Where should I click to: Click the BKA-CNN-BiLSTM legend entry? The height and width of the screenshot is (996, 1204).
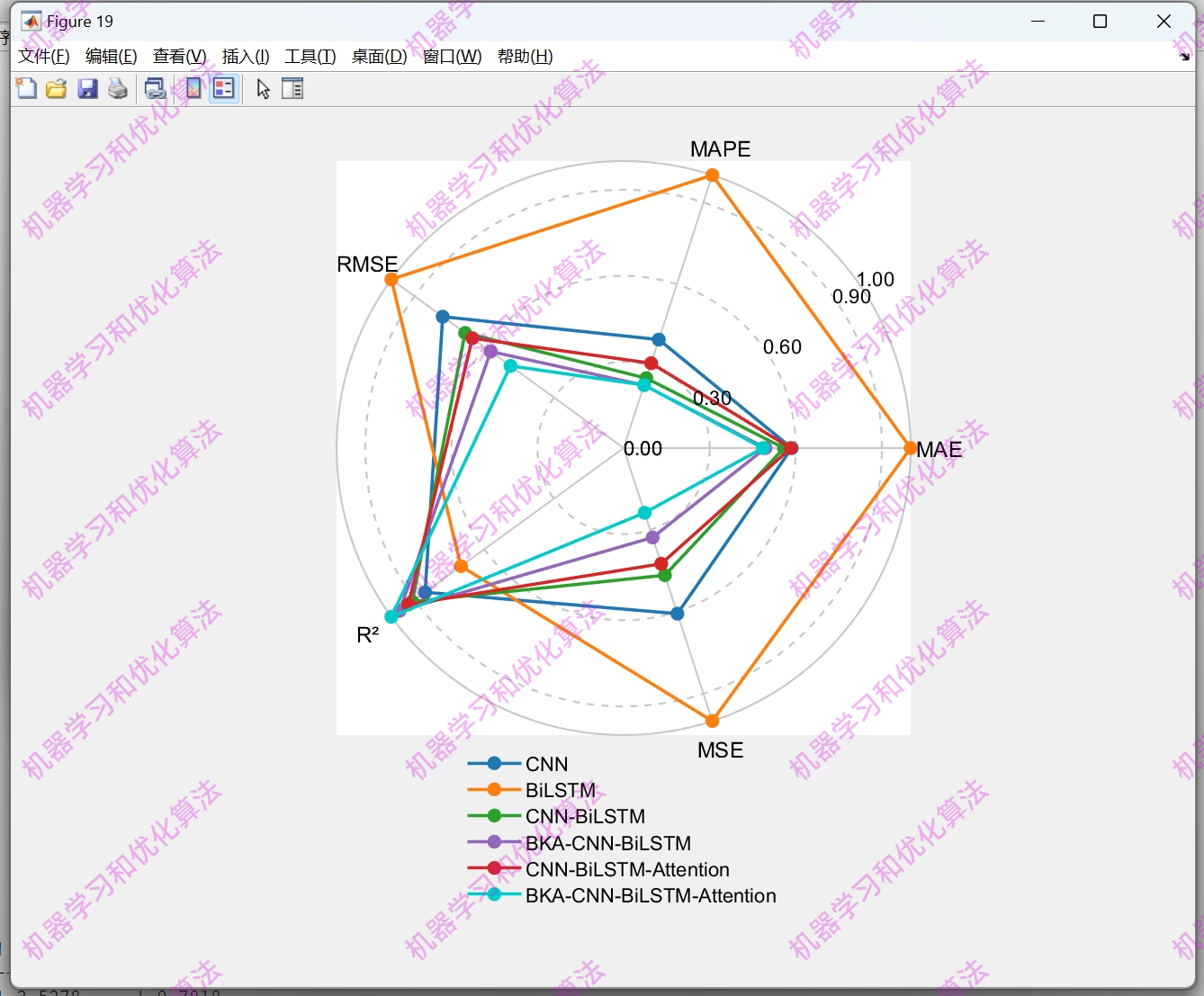pos(580,843)
